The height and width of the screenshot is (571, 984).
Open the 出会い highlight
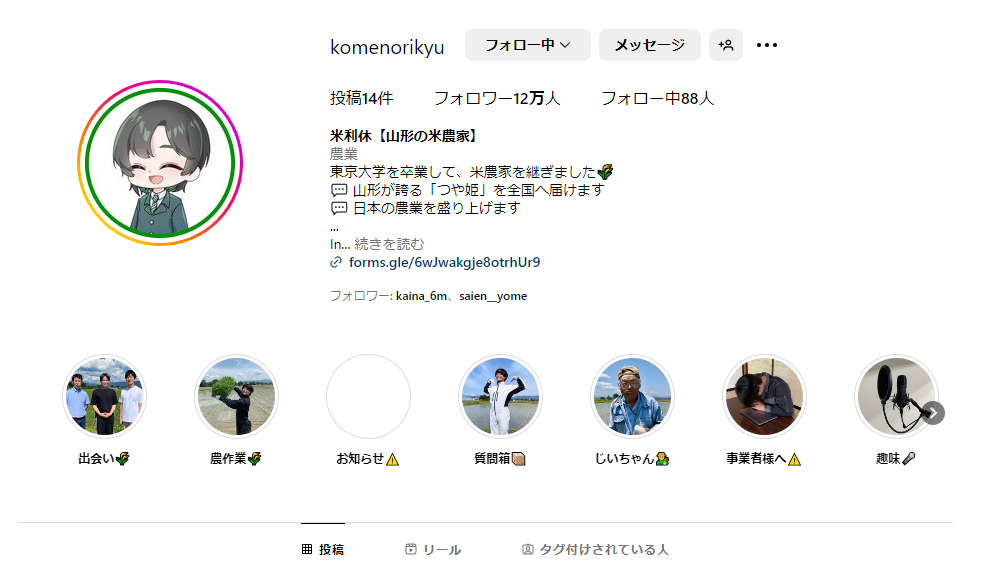point(104,397)
